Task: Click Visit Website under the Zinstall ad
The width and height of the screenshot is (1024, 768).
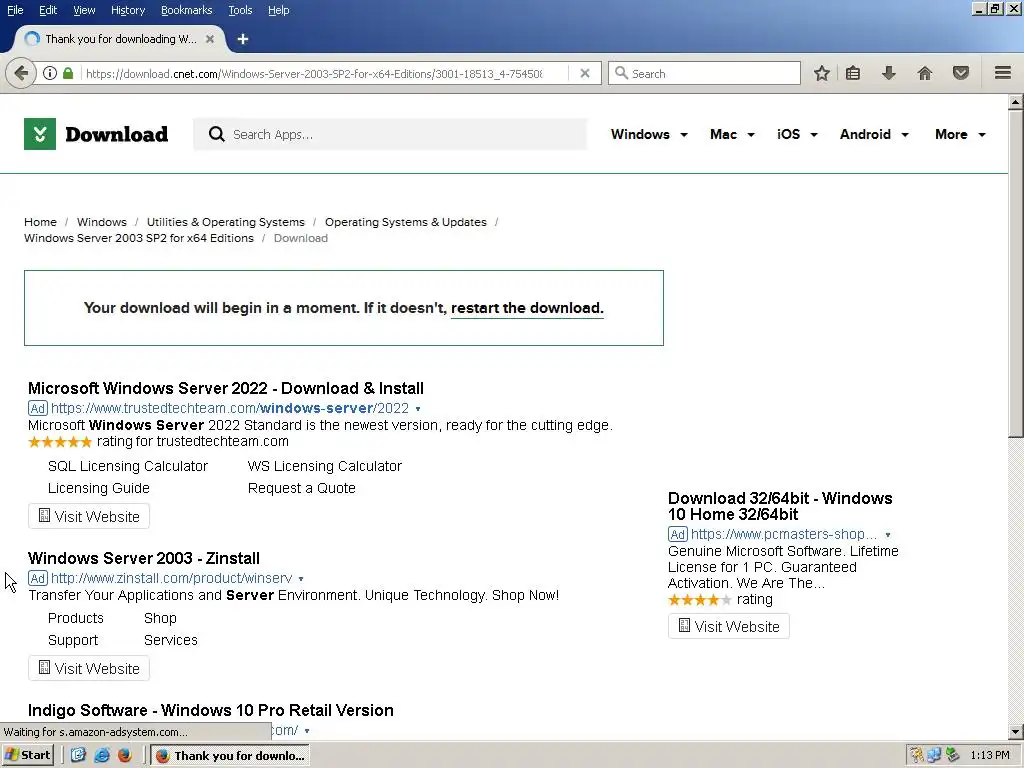Action: 89,669
